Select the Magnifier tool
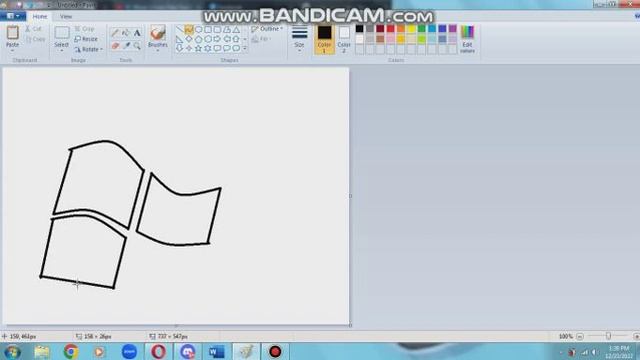This screenshot has height=360, width=640. click(137, 46)
